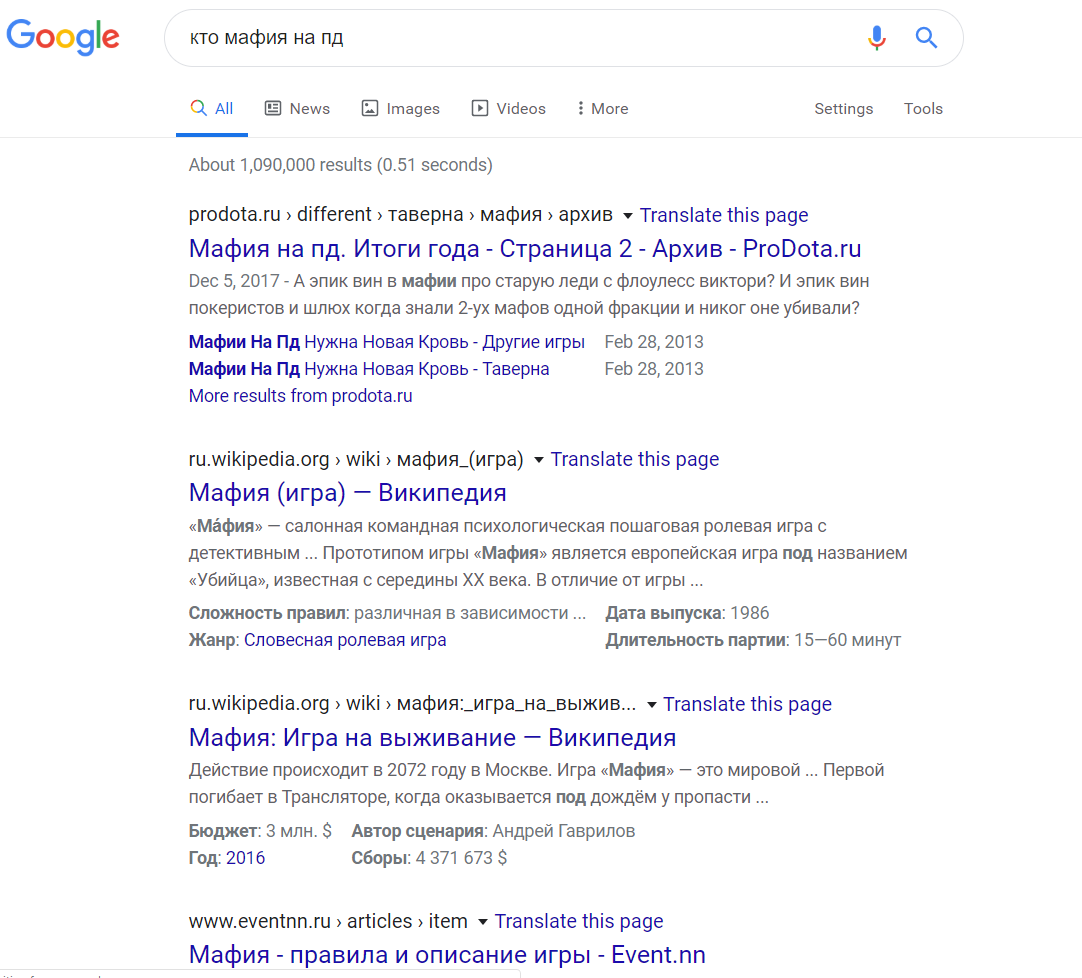Click the image icon next to Images
The height and width of the screenshot is (978, 1082).
point(368,107)
